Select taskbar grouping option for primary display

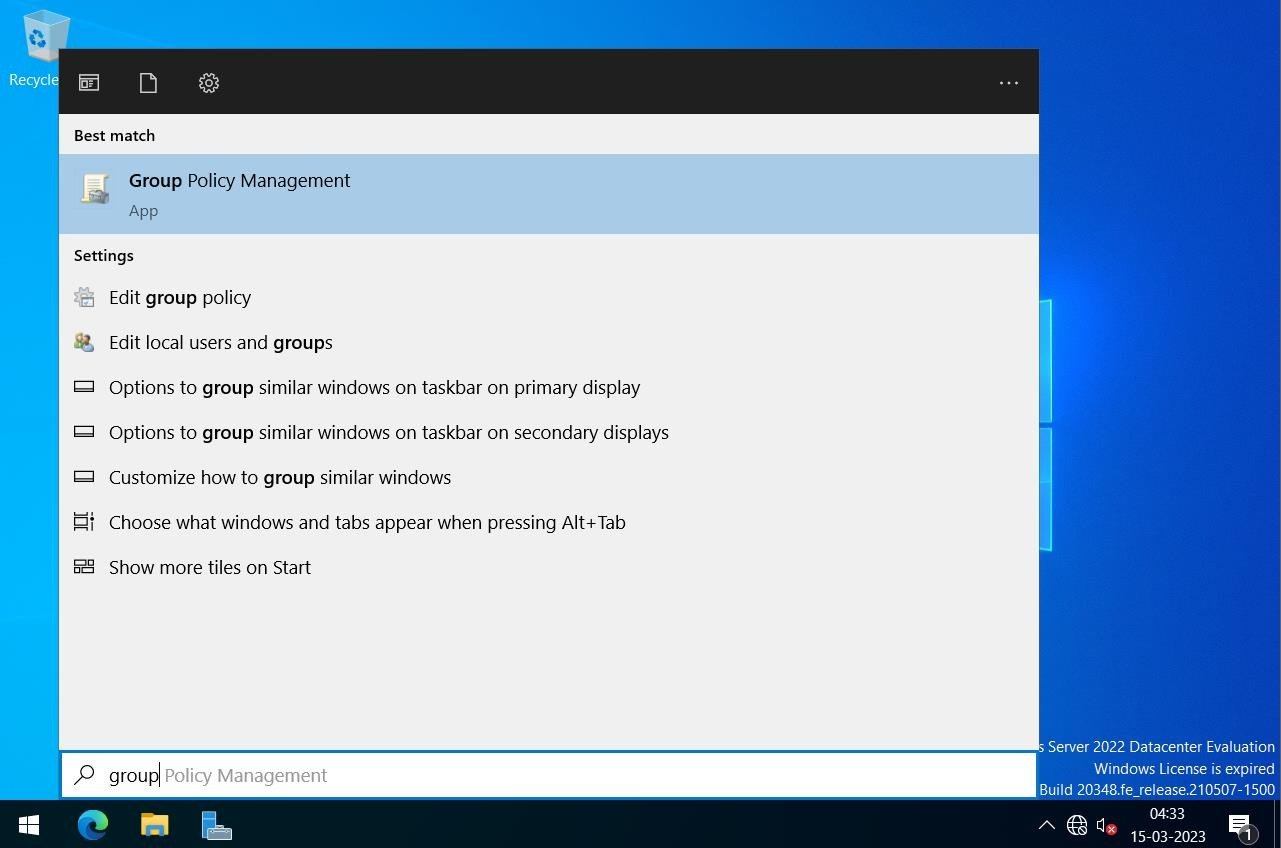(549, 387)
